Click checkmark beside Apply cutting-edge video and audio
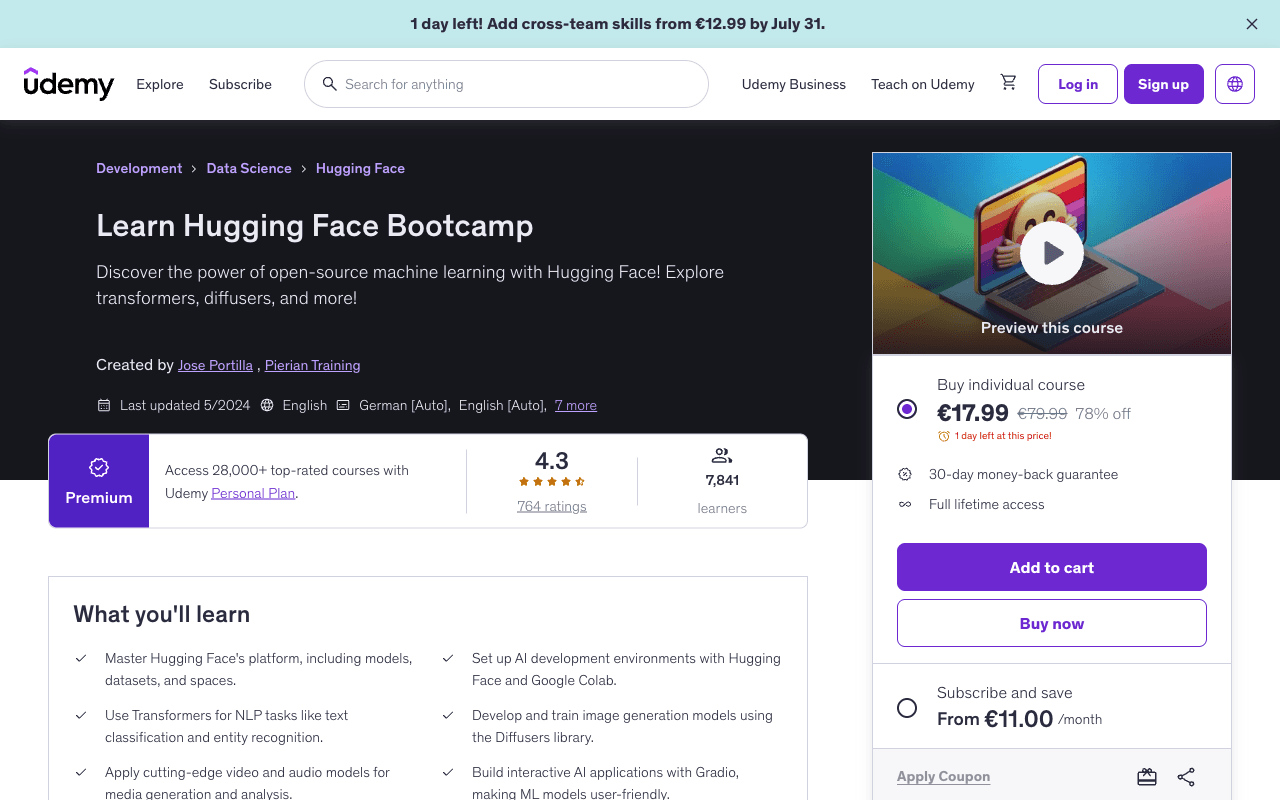This screenshot has height=800, width=1280. [x=80, y=772]
